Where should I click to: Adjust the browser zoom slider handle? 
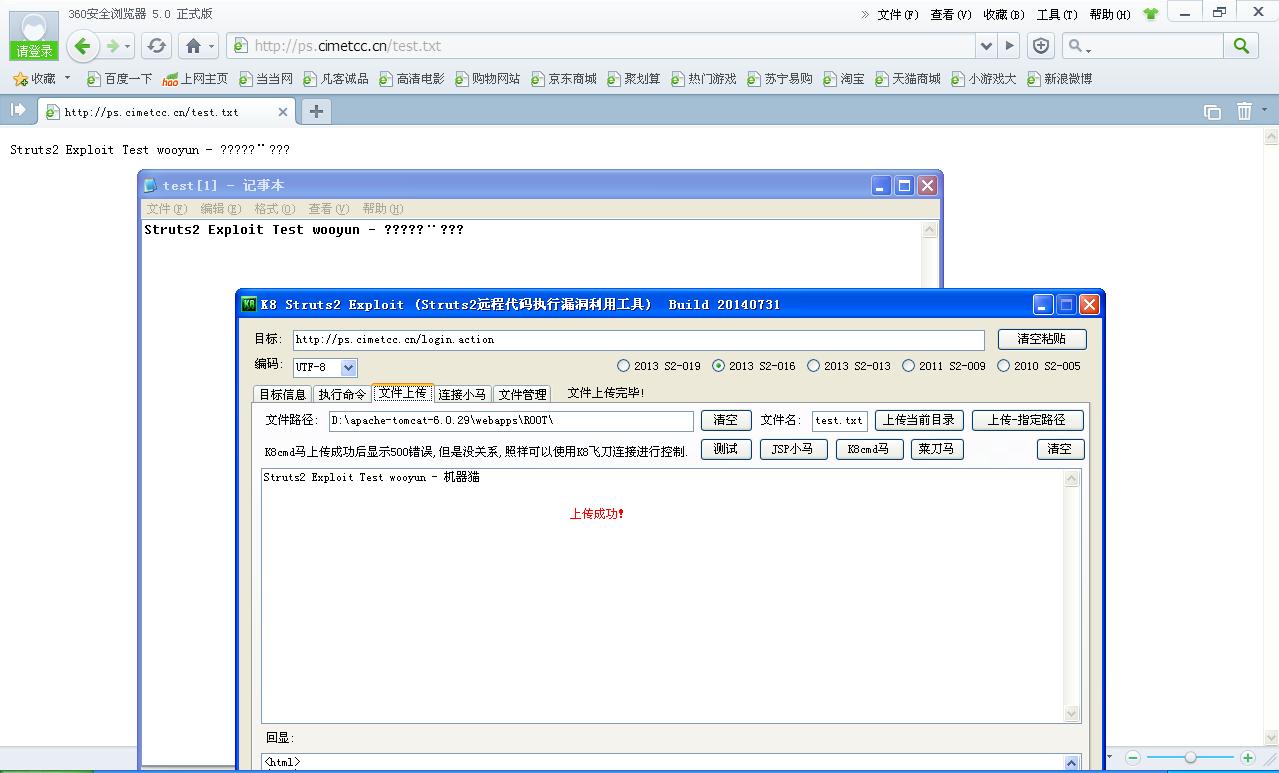point(1190,757)
